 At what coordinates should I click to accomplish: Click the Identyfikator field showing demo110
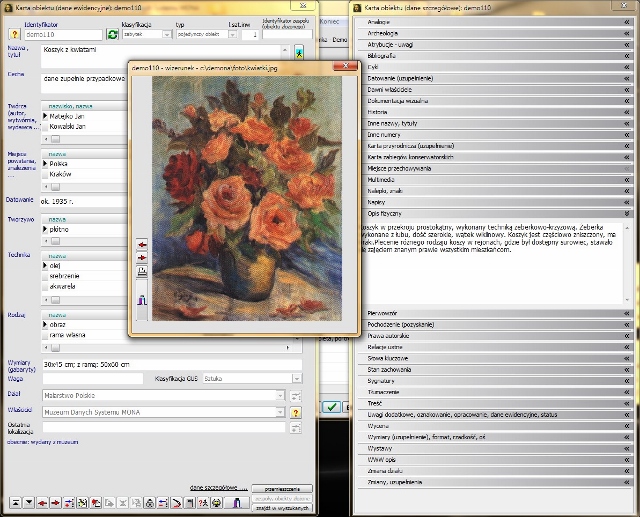click(x=63, y=35)
